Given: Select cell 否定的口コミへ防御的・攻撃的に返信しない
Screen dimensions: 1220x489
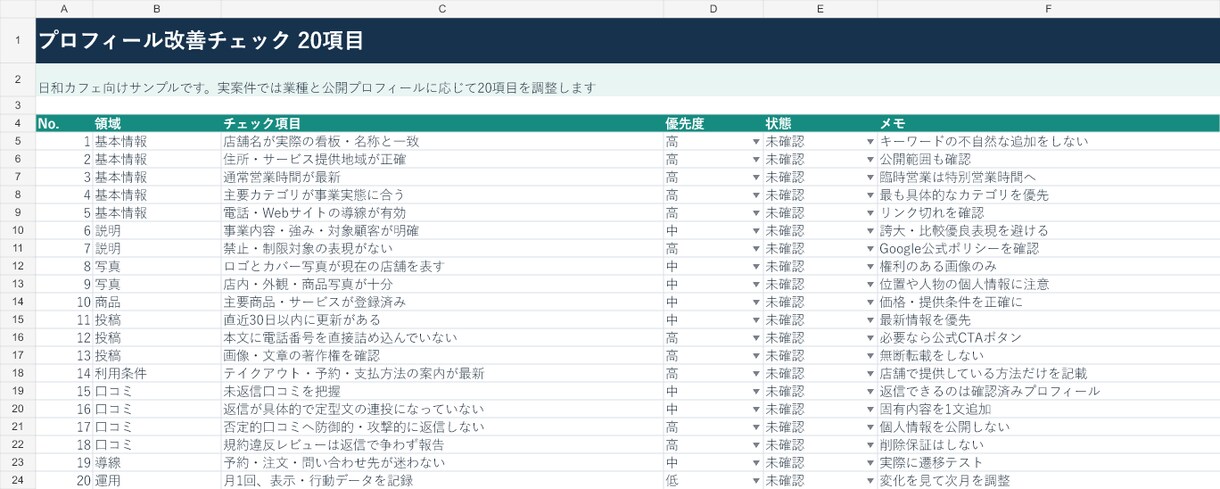Looking at the screenshot, I should [442, 427].
